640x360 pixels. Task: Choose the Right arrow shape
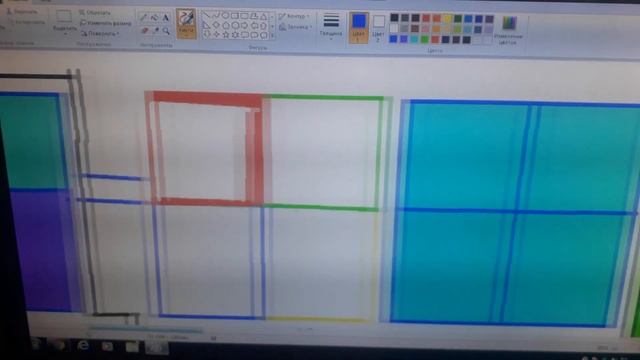[x=244, y=25]
